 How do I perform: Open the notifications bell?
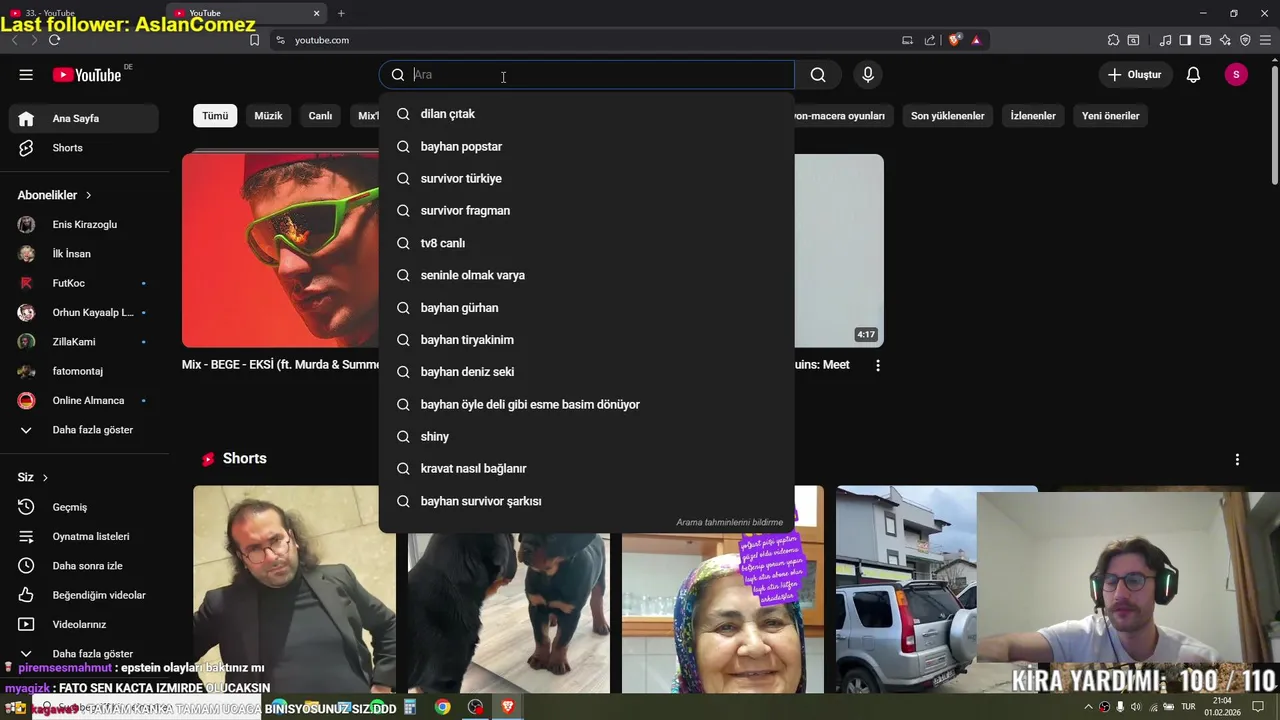1193,75
